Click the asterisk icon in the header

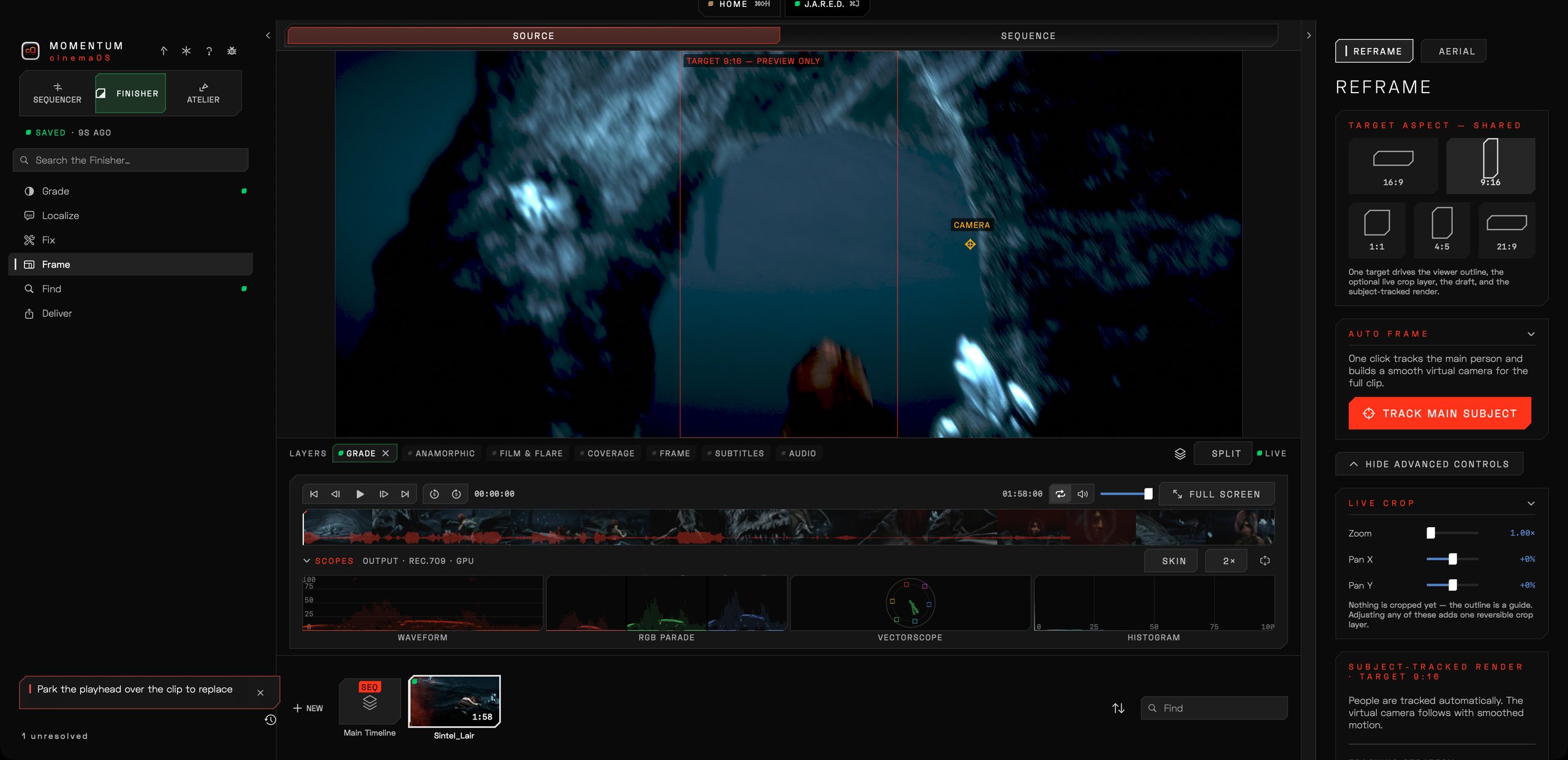pyautogui.click(x=186, y=51)
